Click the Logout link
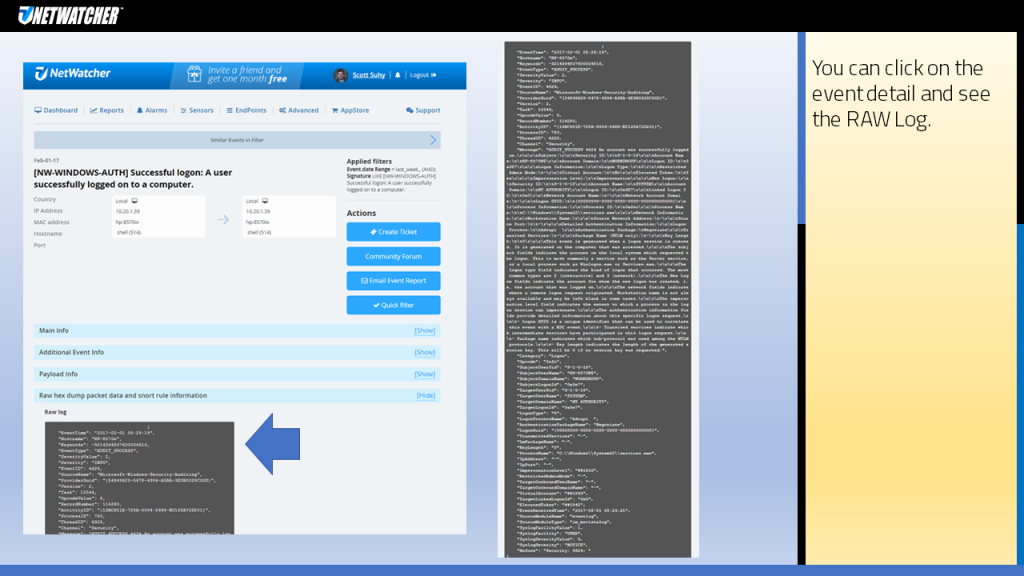Viewport: 1024px width, 576px height. [421, 75]
